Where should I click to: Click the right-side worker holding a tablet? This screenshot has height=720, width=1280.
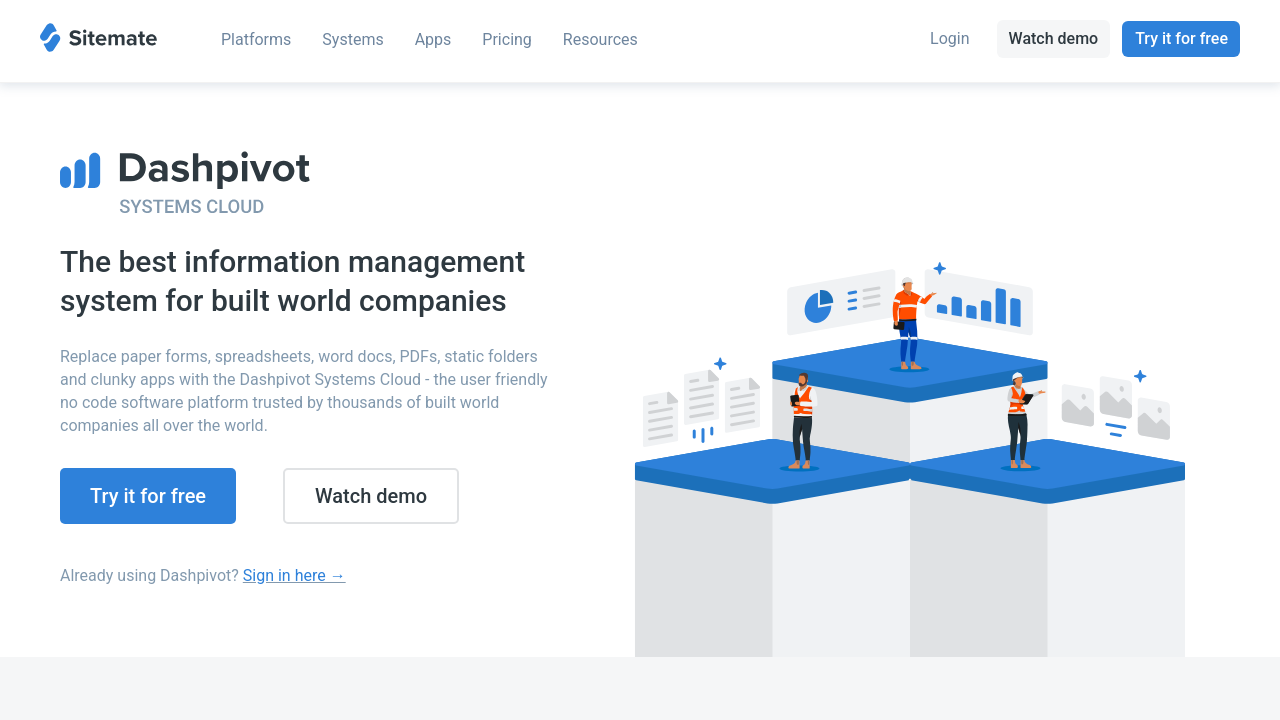[x=1019, y=420]
